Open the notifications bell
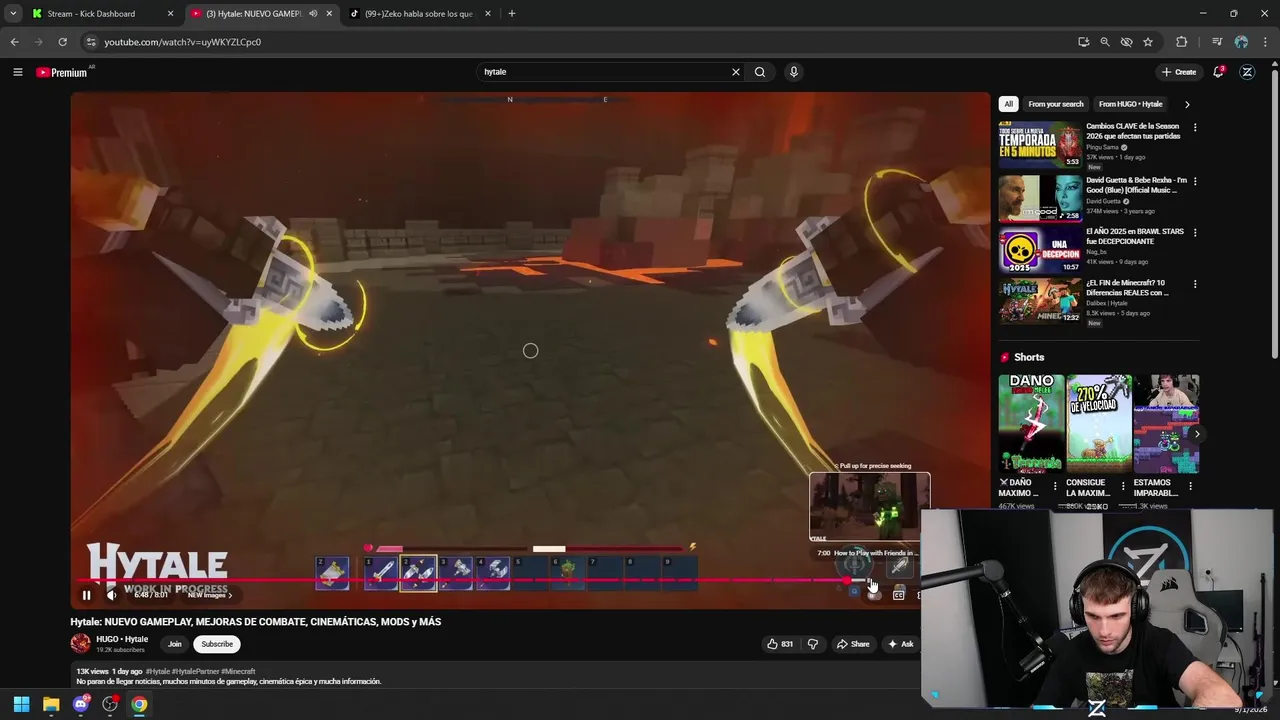The height and width of the screenshot is (720, 1280). [x=1218, y=72]
